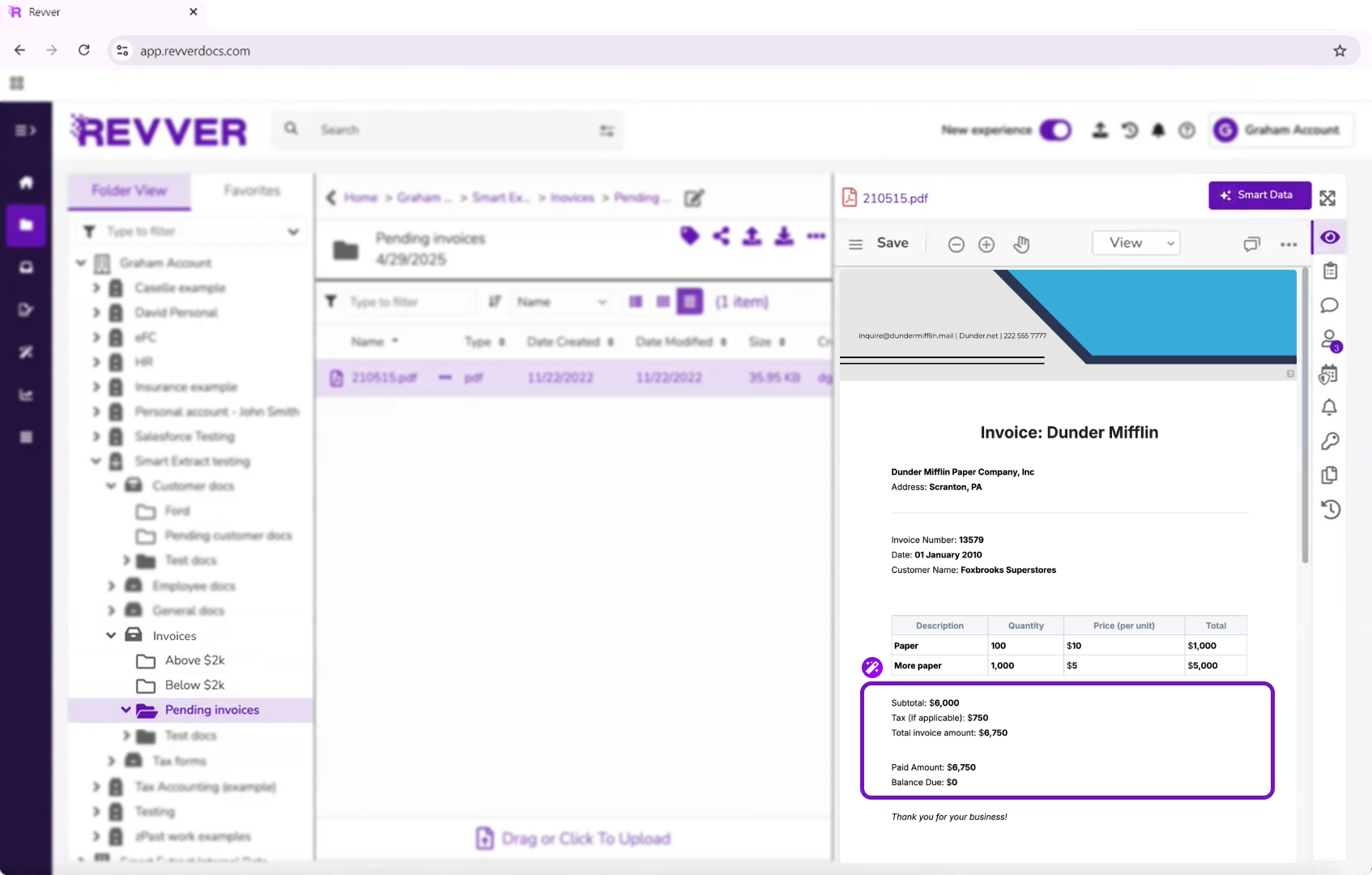Viewport: 1372px width, 875px height.
Task: Click the tag icon for Pending invoices
Action: click(x=689, y=236)
